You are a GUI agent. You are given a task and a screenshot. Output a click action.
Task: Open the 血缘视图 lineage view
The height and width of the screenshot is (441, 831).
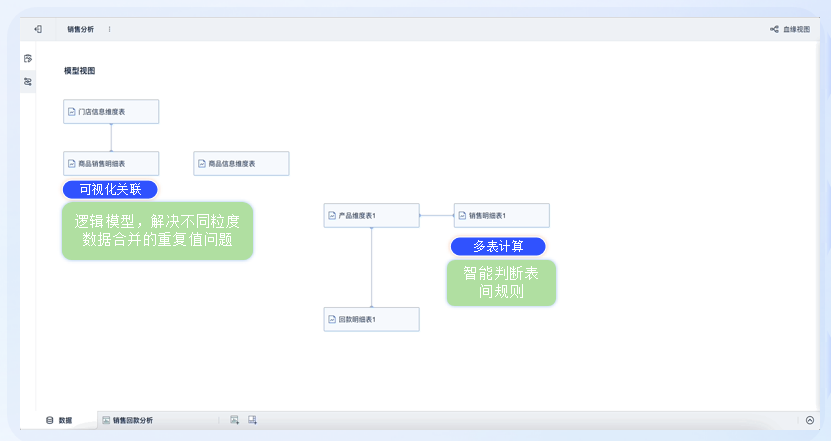[790, 29]
